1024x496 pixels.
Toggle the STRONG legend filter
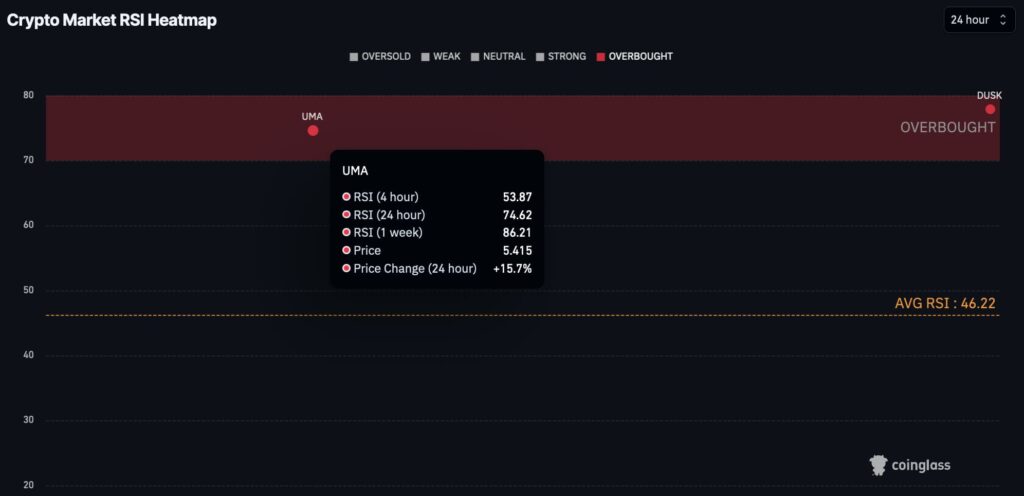tap(560, 57)
